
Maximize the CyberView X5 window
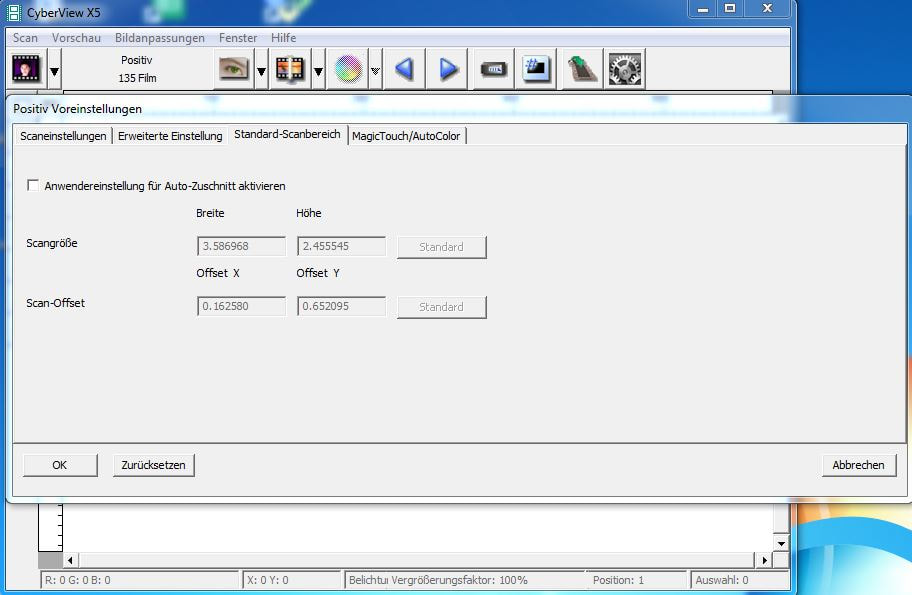(730, 9)
